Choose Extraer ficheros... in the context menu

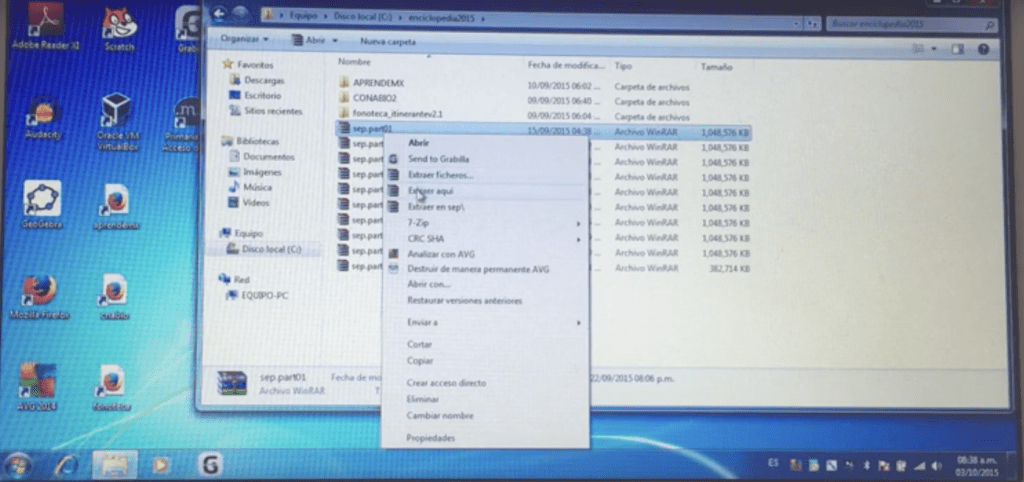[x=440, y=175]
